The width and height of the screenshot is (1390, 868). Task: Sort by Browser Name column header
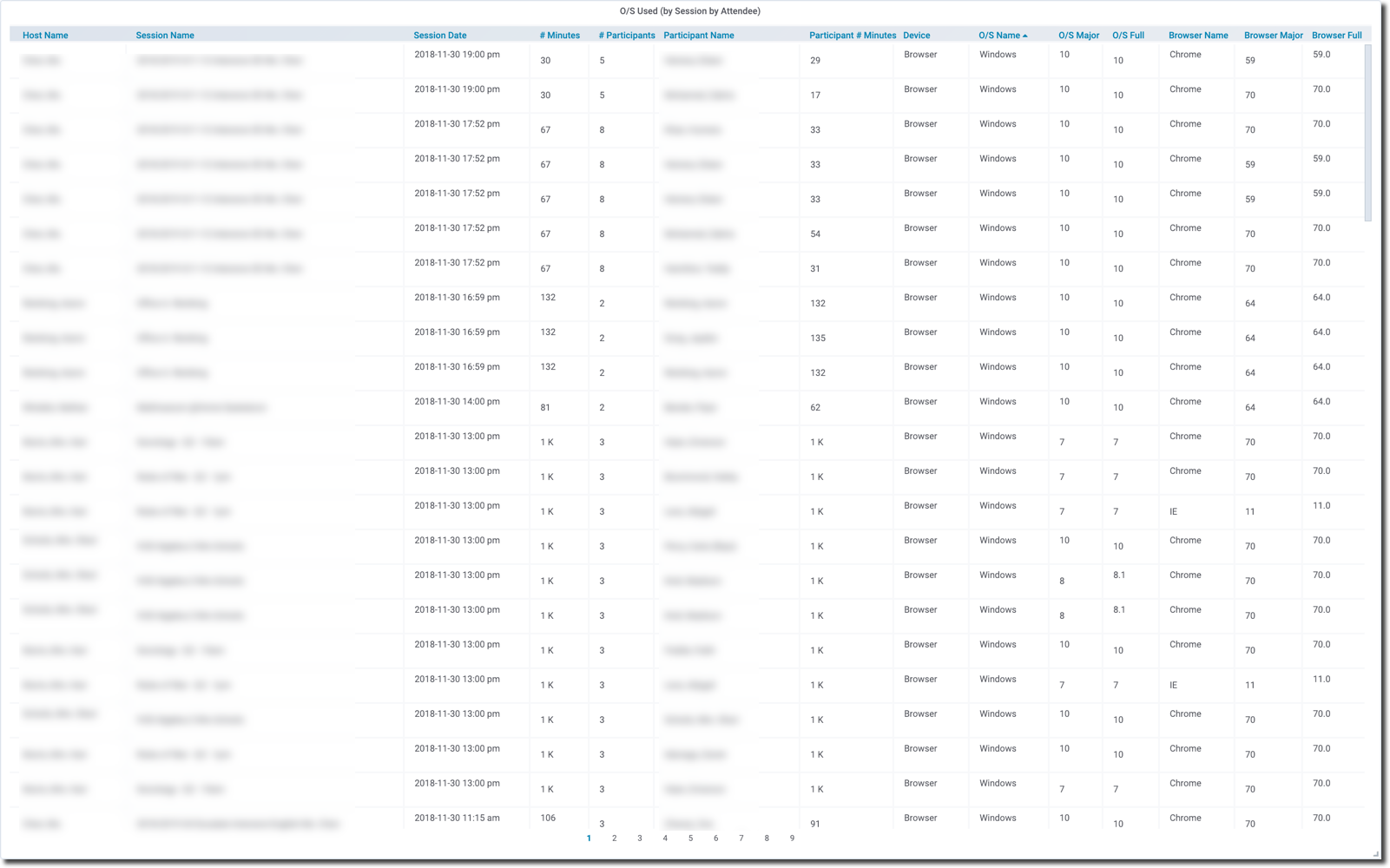click(1197, 36)
